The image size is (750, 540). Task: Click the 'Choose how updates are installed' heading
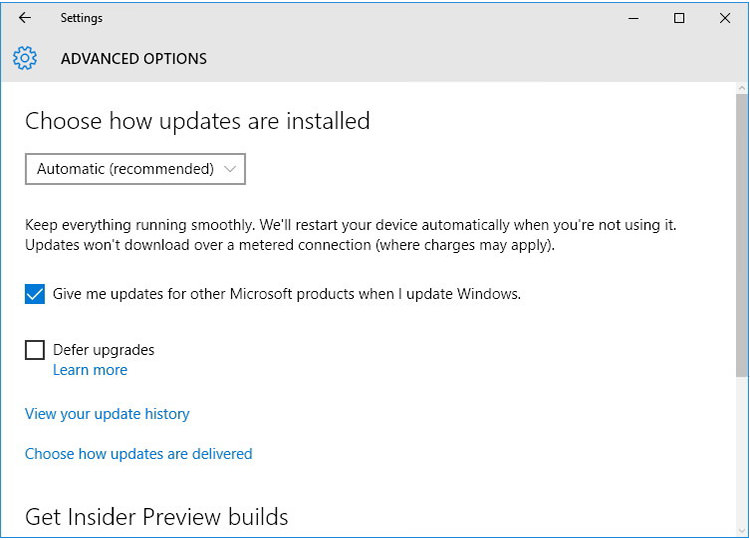coord(197,121)
